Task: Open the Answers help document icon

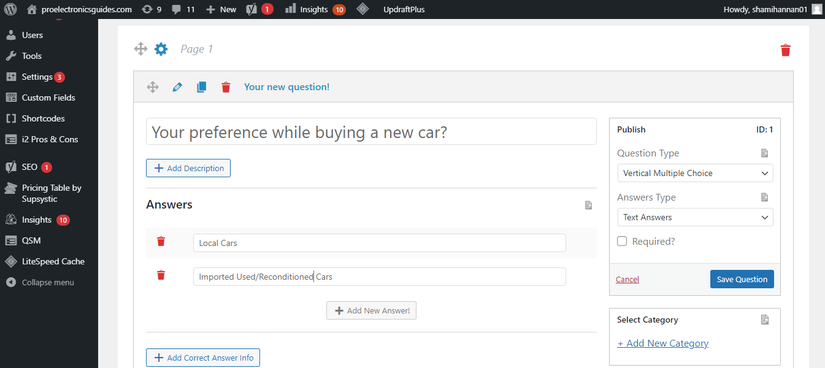Action: pos(589,205)
